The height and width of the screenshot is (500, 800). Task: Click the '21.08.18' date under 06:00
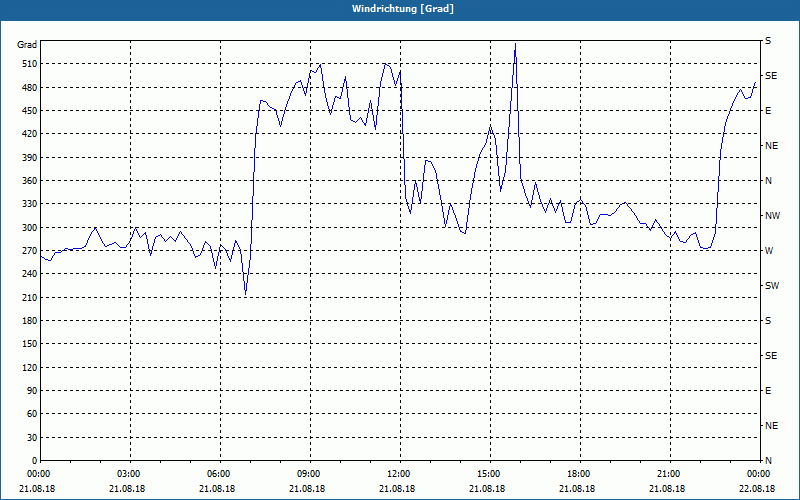pos(217,489)
